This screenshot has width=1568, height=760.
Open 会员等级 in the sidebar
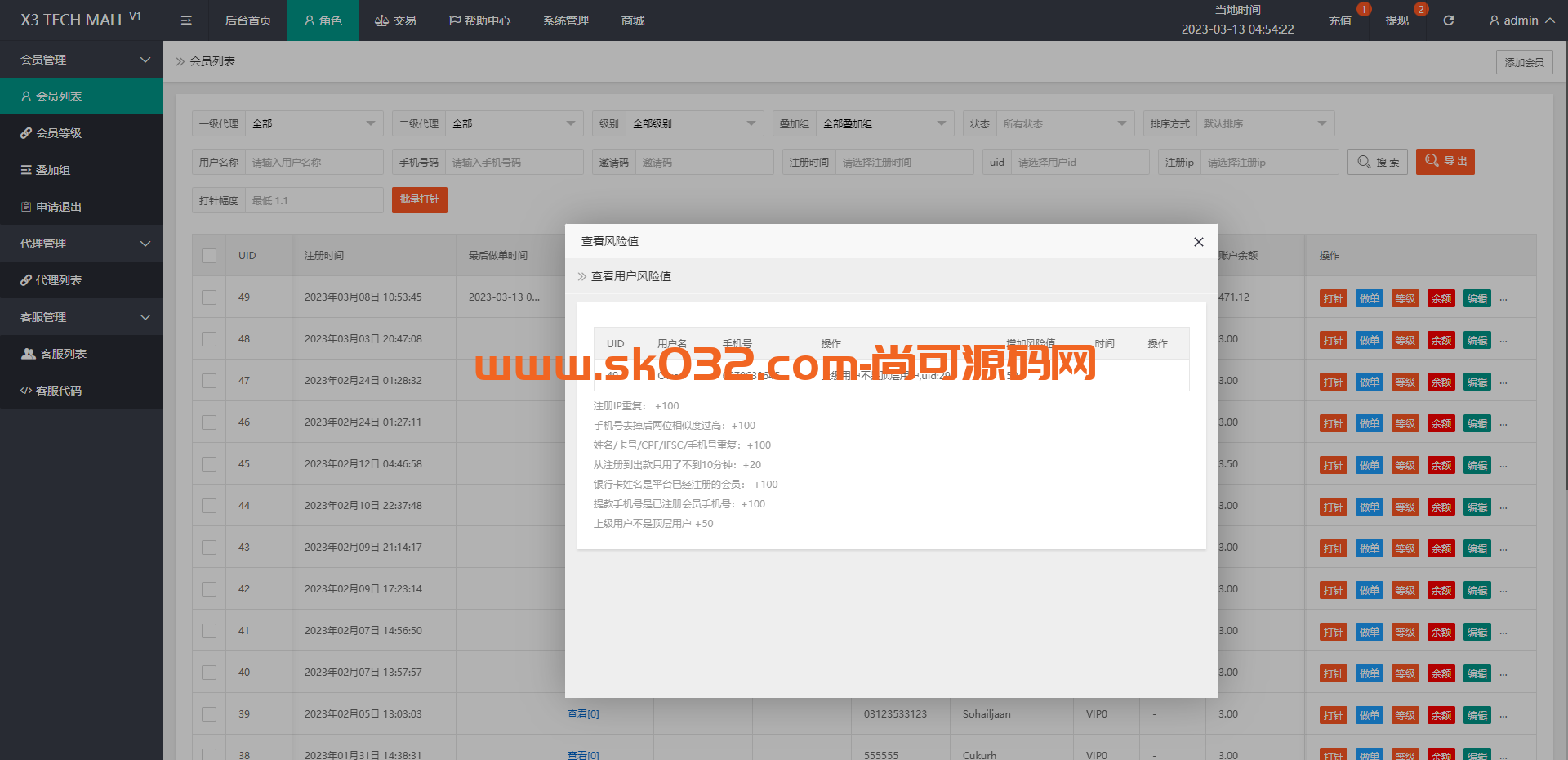(x=82, y=133)
